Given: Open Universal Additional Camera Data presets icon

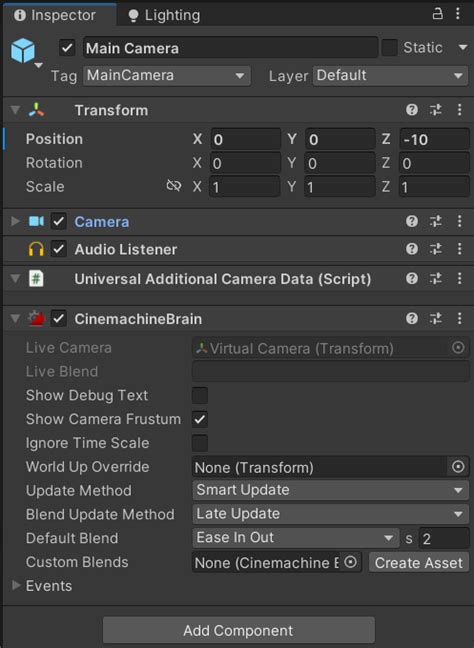Looking at the screenshot, I should [x=436, y=279].
